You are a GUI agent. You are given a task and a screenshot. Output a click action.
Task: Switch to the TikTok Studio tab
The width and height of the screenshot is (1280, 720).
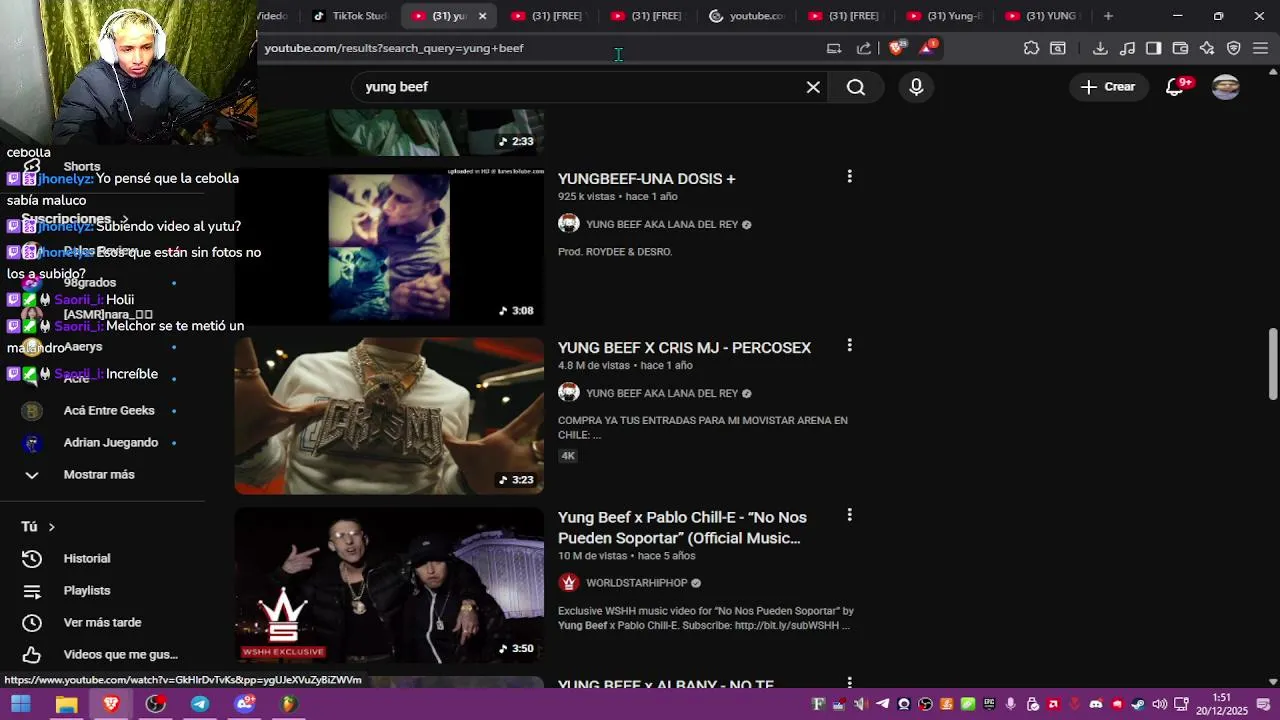coord(348,16)
